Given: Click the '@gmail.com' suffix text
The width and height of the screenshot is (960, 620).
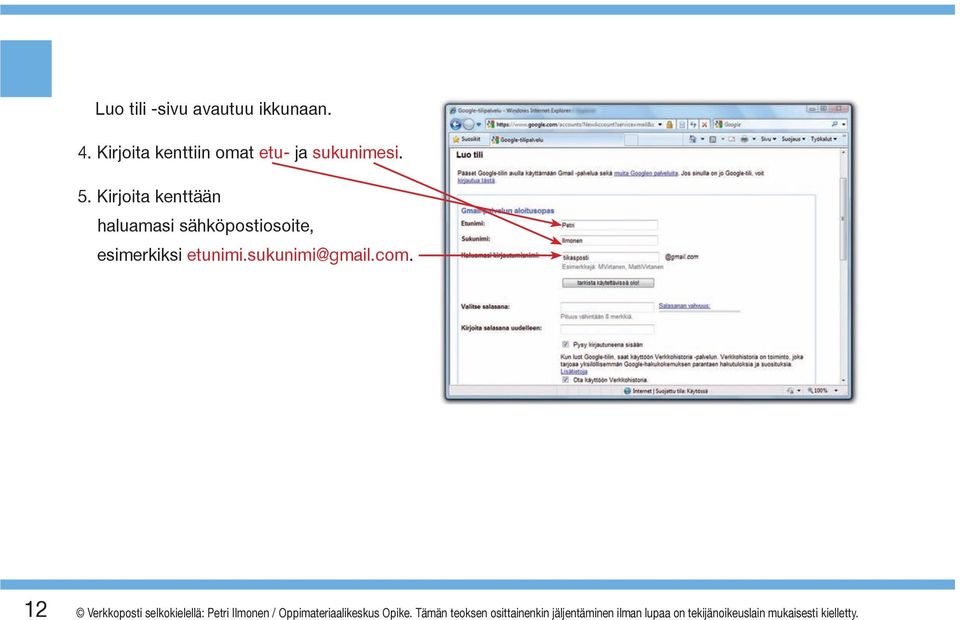Looking at the screenshot, I should (681, 257).
